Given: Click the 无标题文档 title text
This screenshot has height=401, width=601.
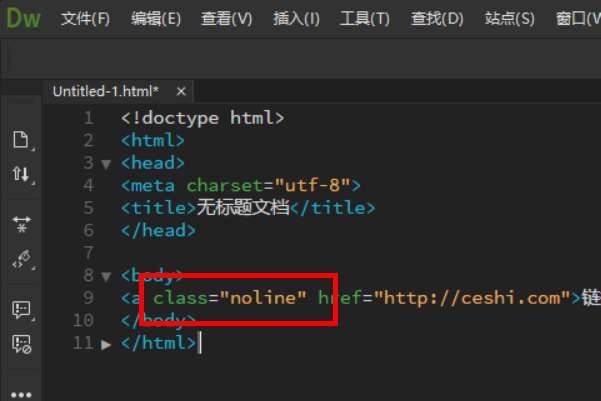Looking at the screenshot, I should (243, 208).
